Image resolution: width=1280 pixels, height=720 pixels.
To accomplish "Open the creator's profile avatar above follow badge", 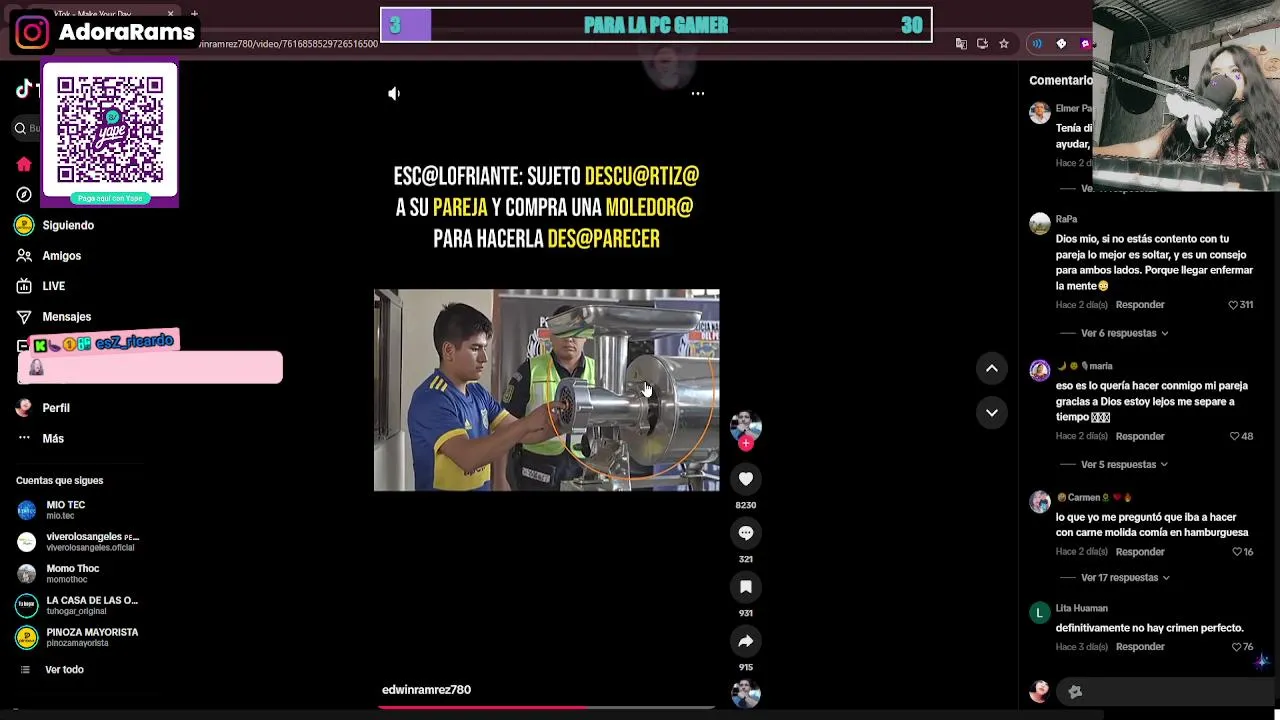I will click(x=746, y=424).
